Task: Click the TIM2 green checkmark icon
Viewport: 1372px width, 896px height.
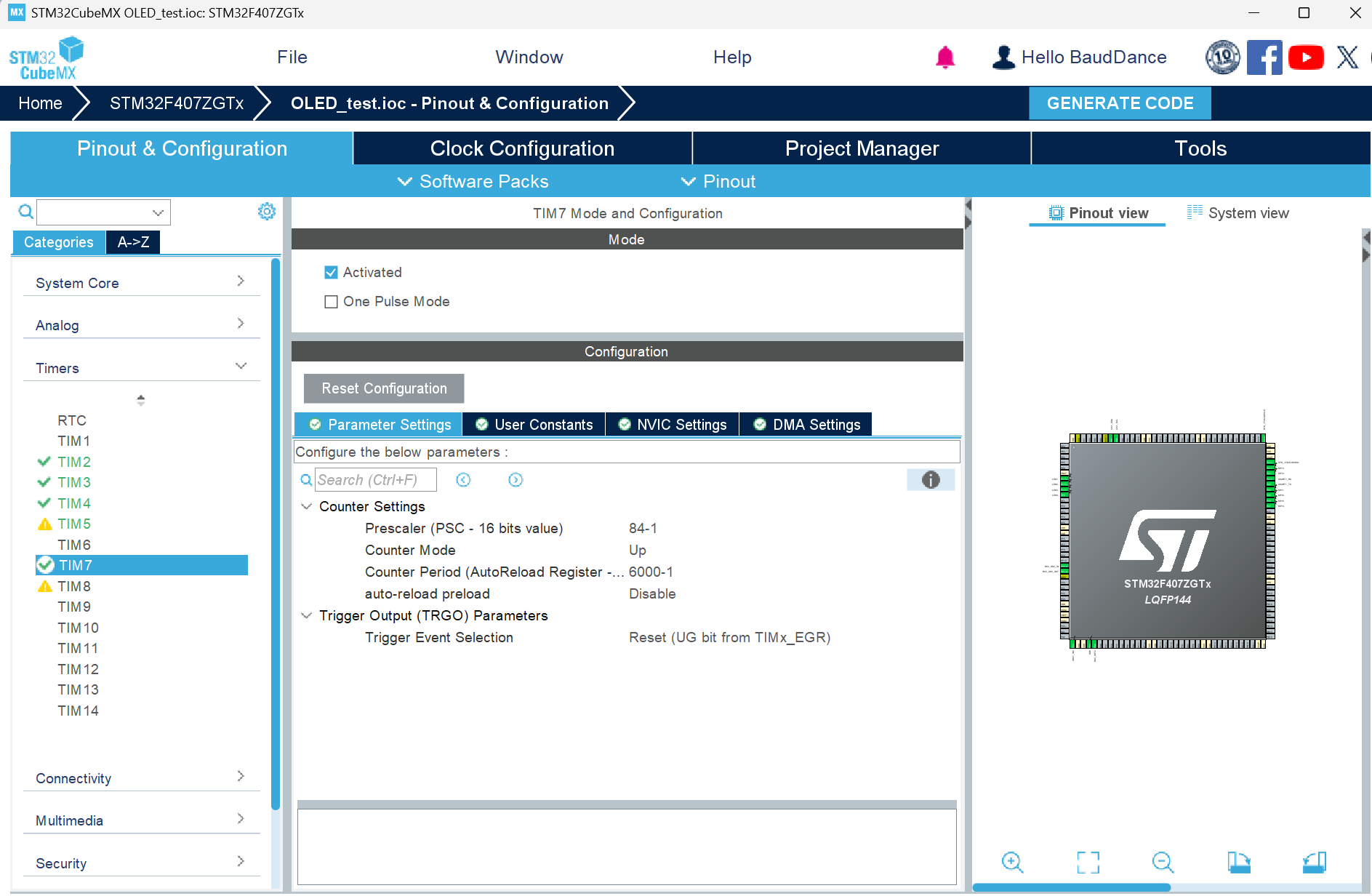Action: click(x=44, y=461)
